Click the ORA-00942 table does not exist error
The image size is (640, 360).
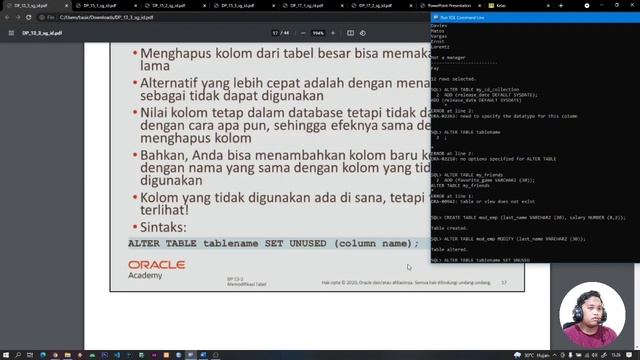[483, 202]
